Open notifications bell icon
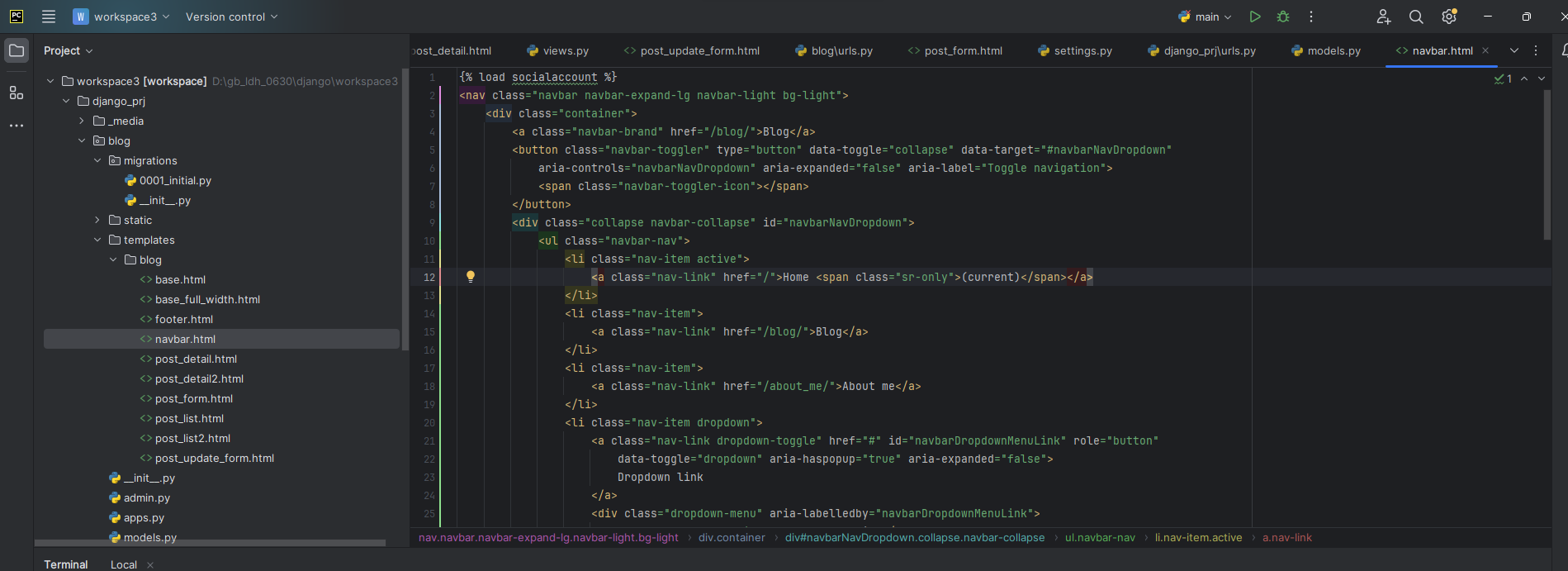The height and width of the screenshot is (571, 1568). tap(1564, 50)
